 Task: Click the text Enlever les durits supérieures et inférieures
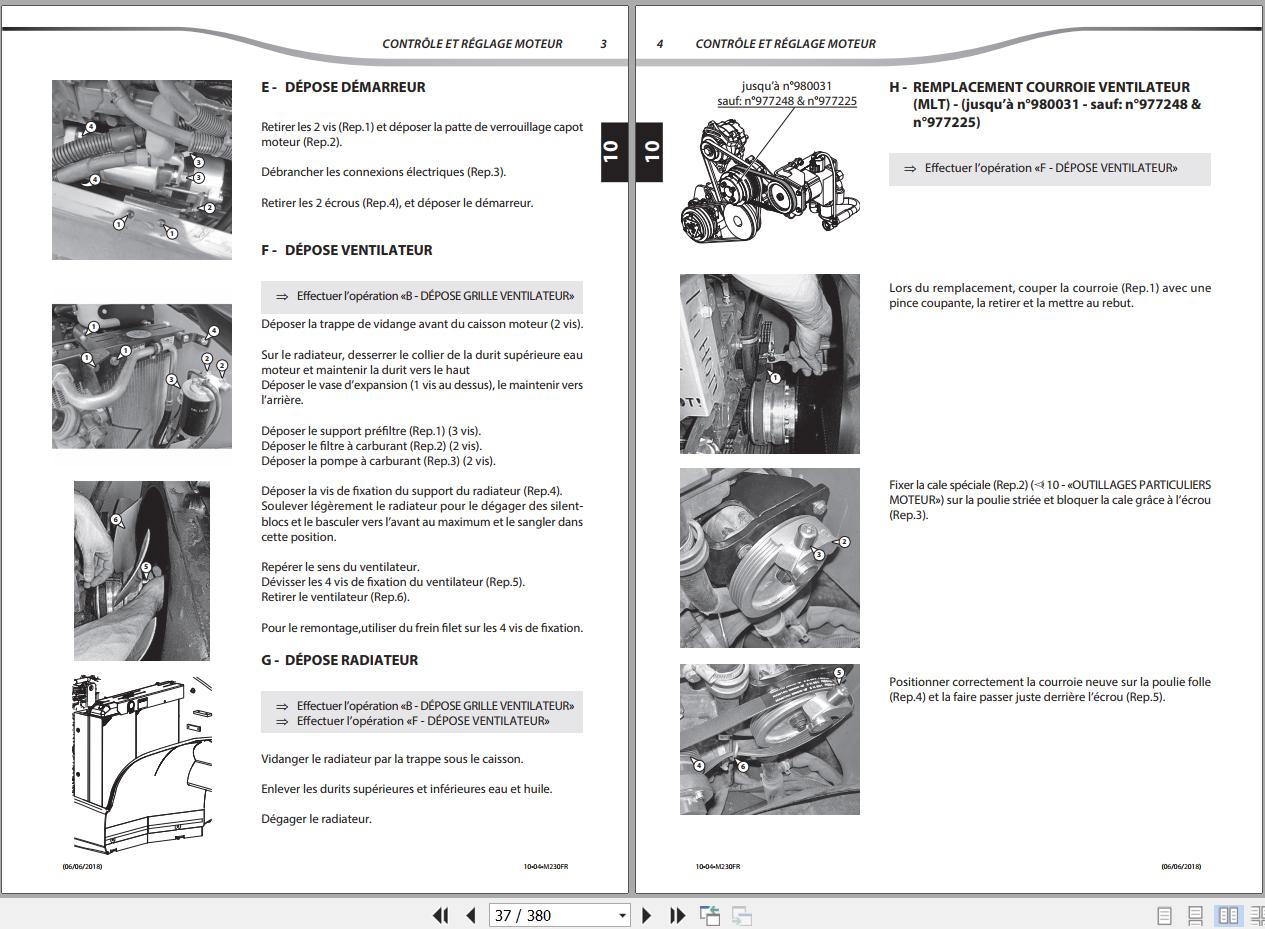click(x=407, y=789)
